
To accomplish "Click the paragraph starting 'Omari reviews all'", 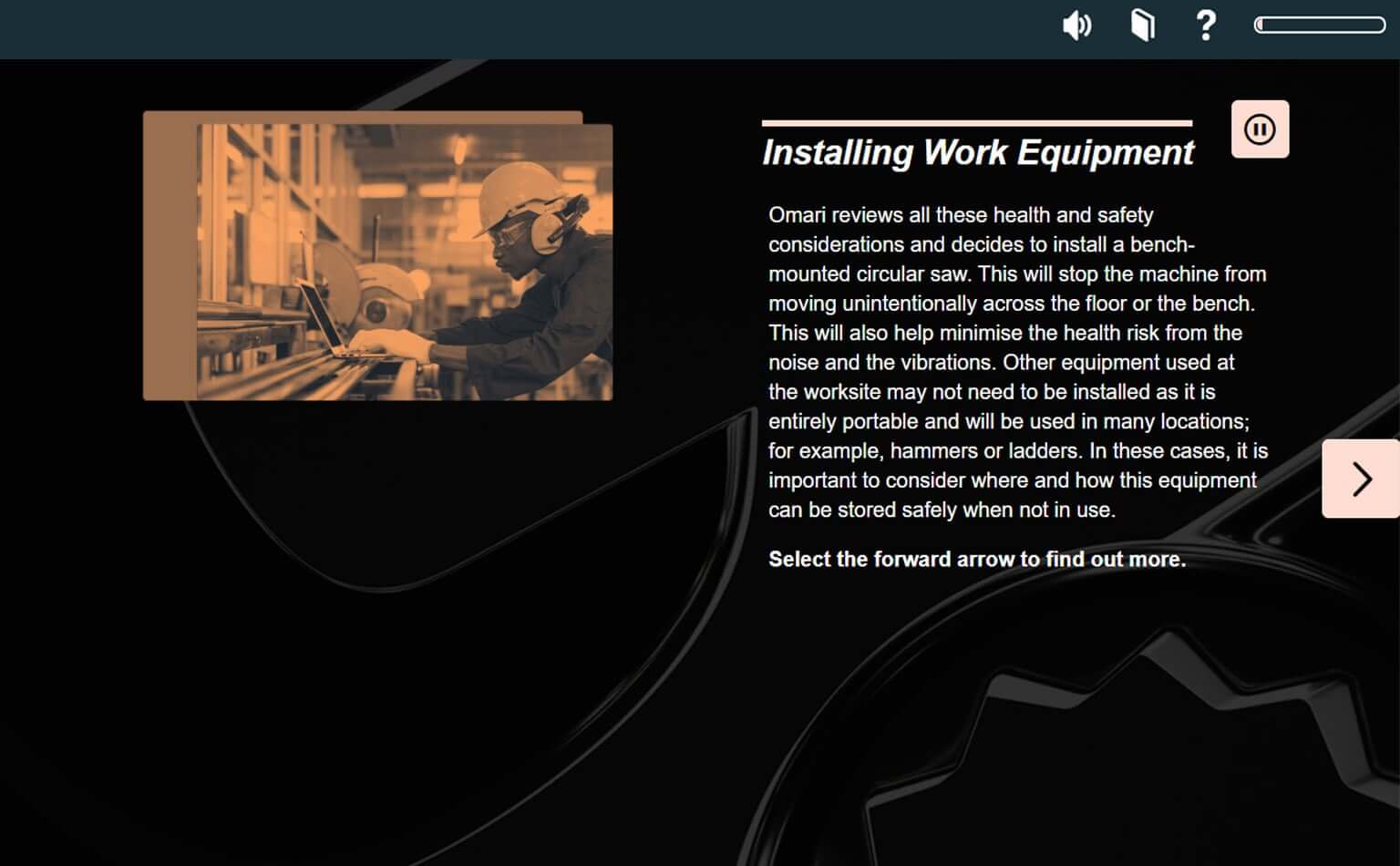I will [x=1018, y=362].
